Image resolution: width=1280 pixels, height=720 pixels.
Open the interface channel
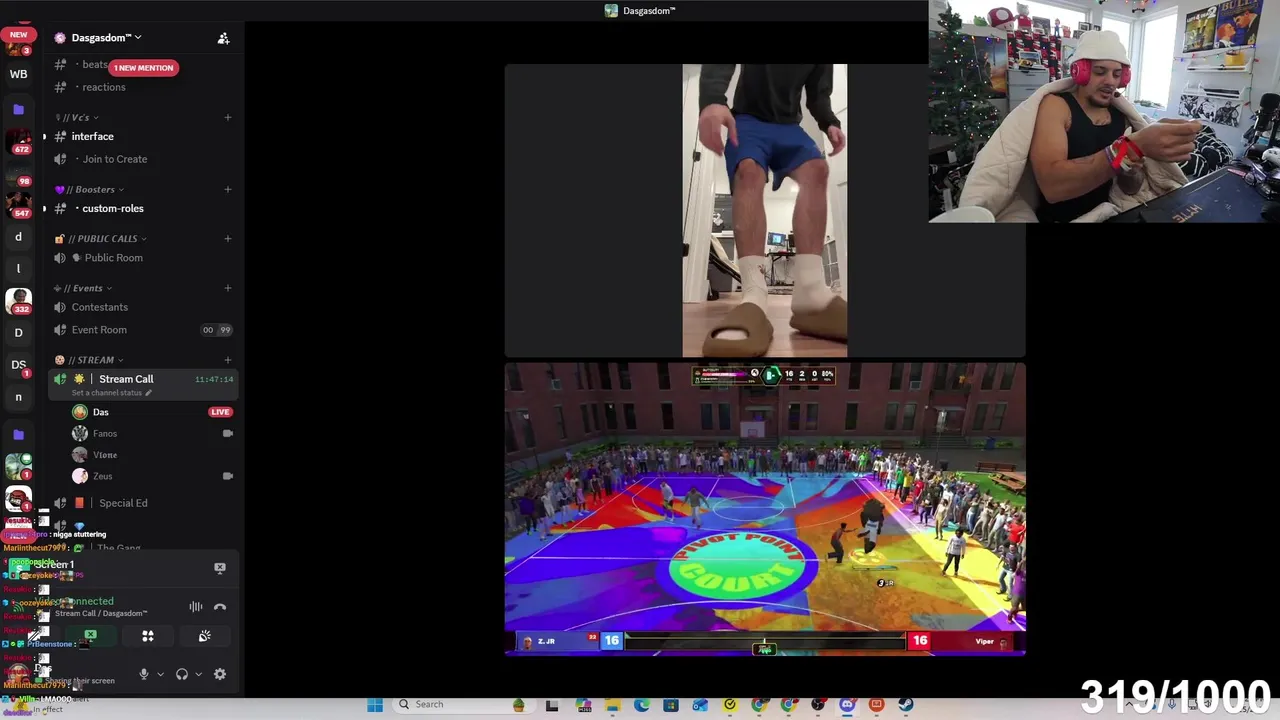(92, 136)
